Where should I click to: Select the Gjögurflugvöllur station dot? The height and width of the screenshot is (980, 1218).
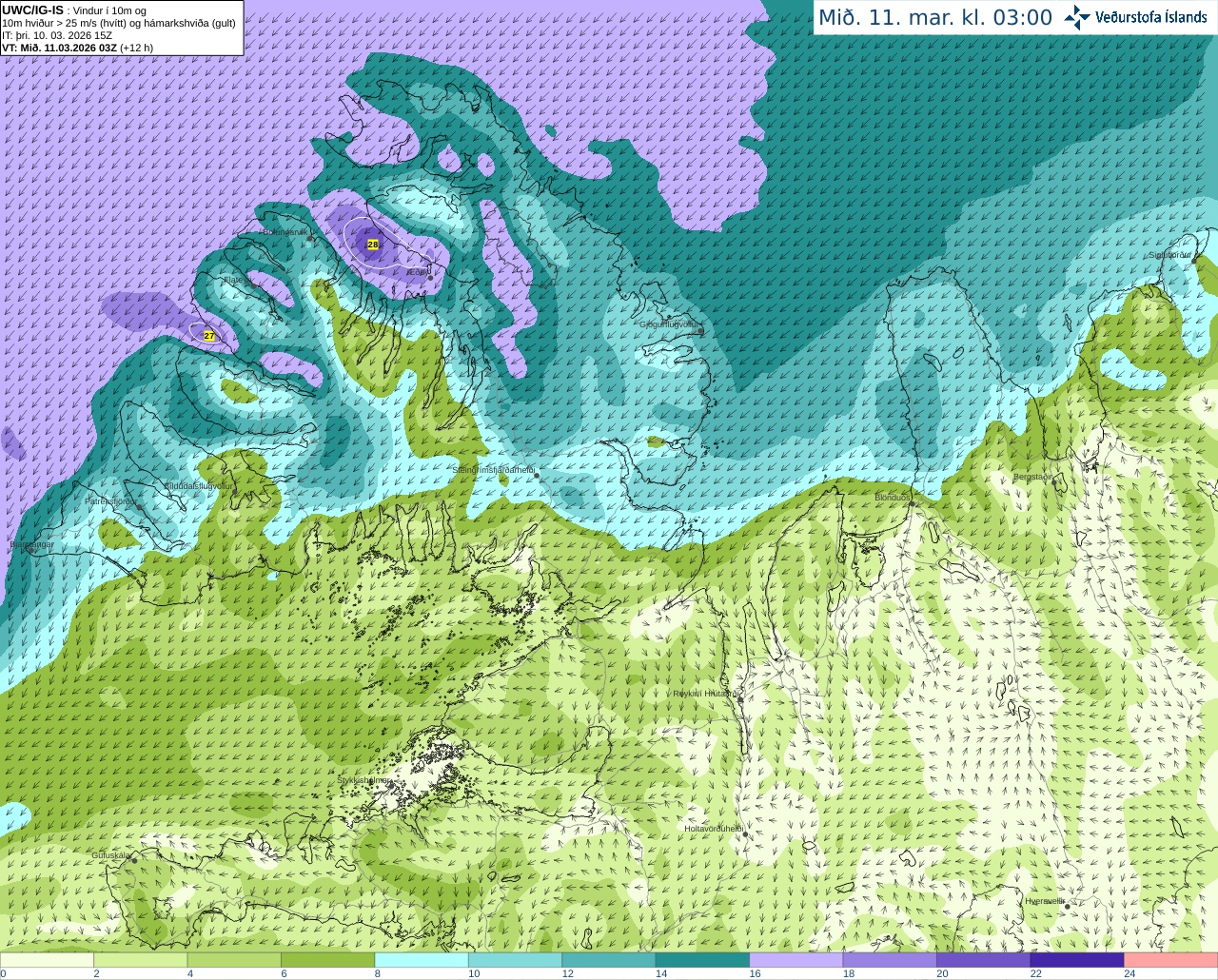coord(701,330)
